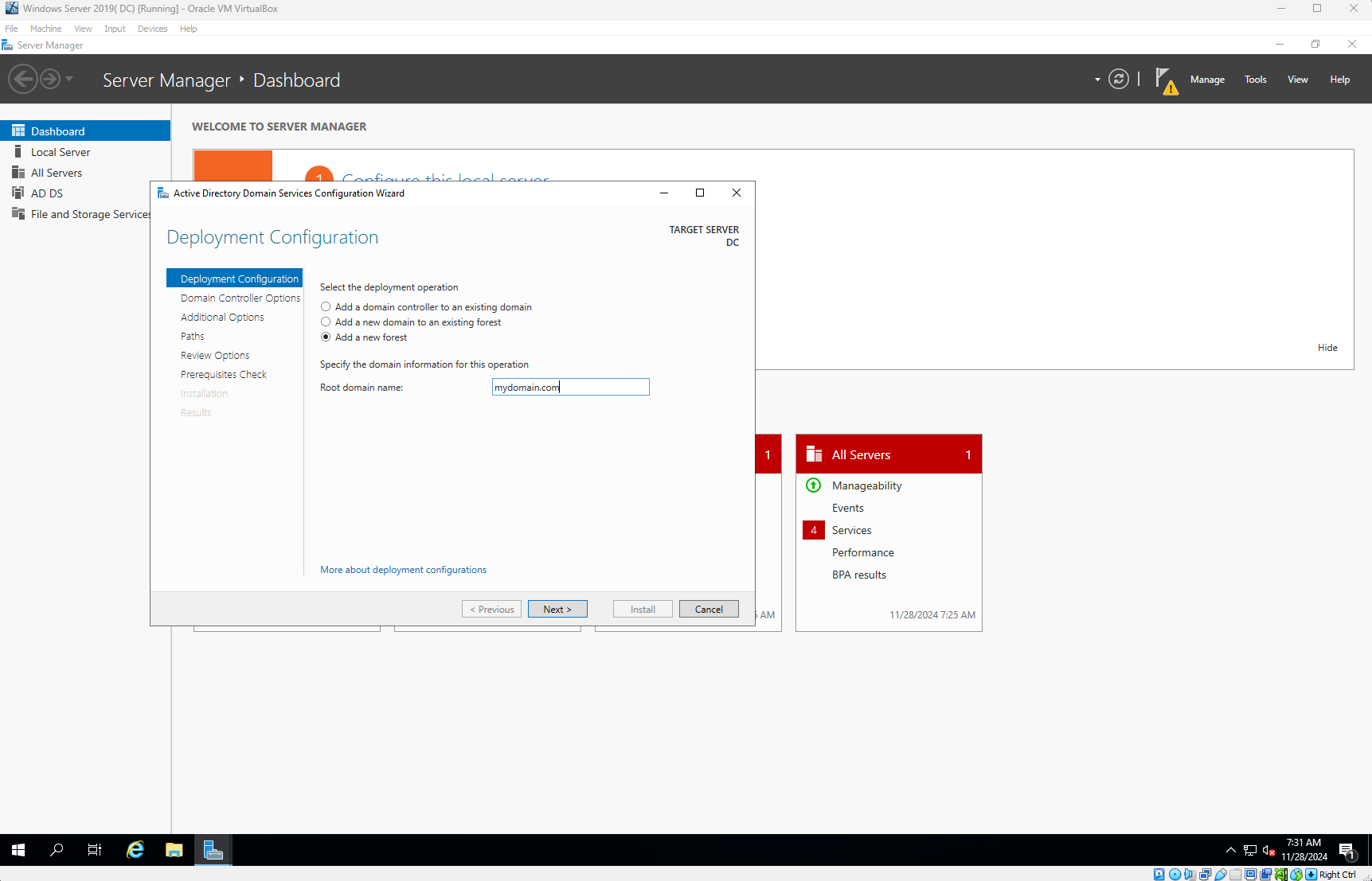Show hidden system tray icons
Image resolution: width=1372 pixels, height=881 pixels.
(1230, 850)
